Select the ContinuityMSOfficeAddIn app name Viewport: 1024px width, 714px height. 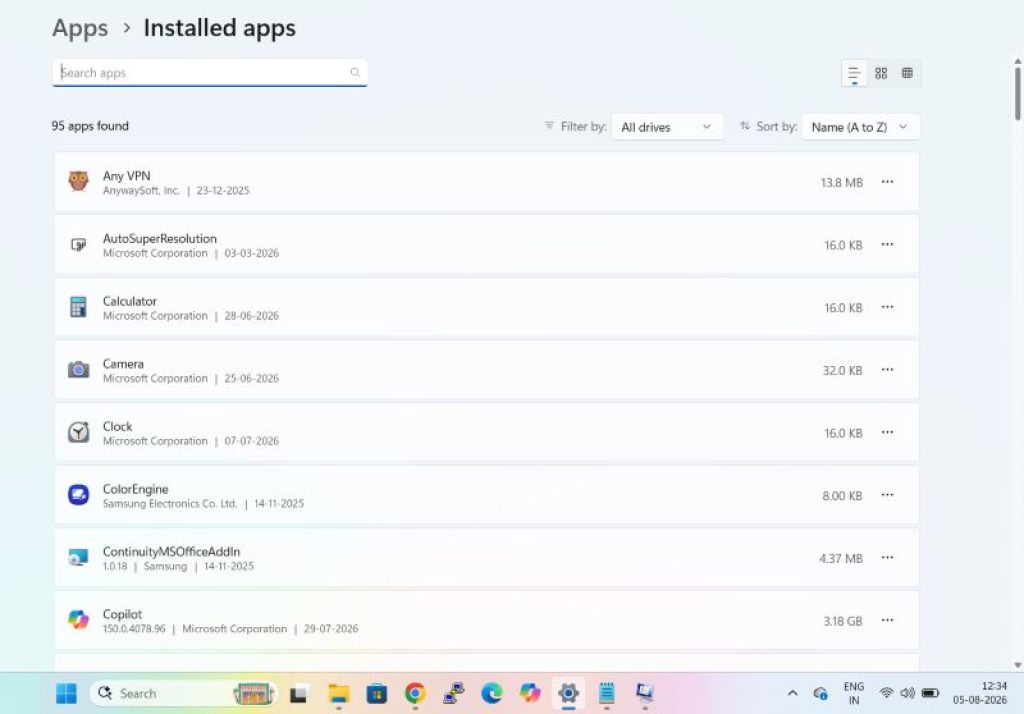point(171,552)
